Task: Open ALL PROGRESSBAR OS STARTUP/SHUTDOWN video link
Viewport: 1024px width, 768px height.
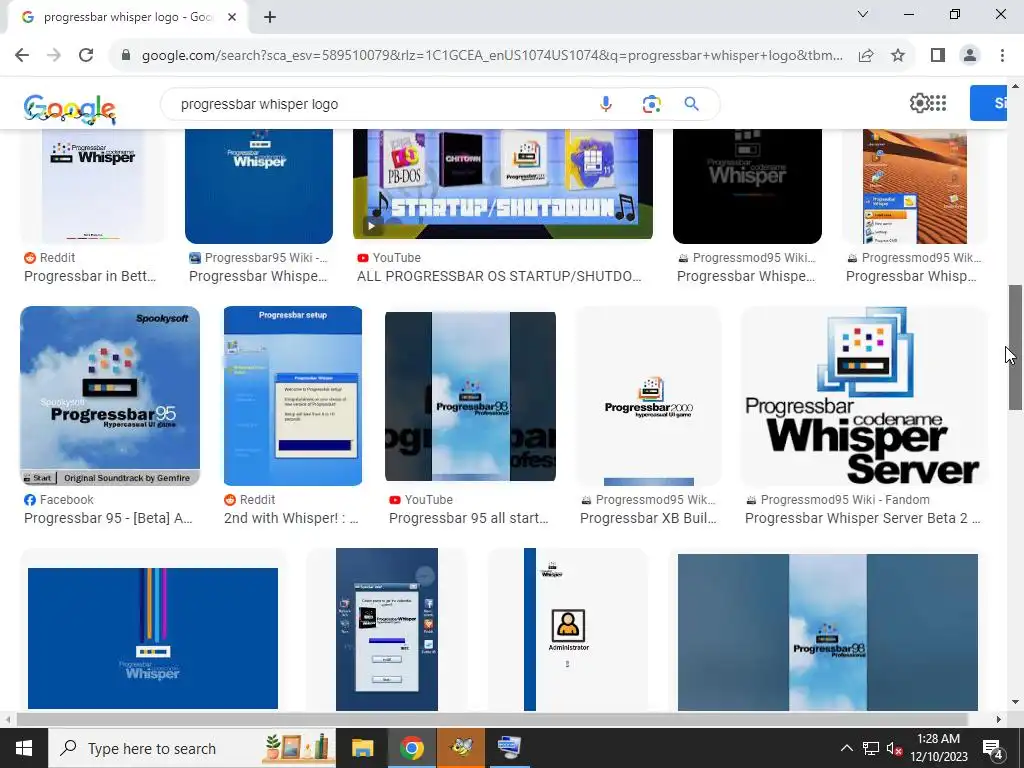Action: (499, 276)
